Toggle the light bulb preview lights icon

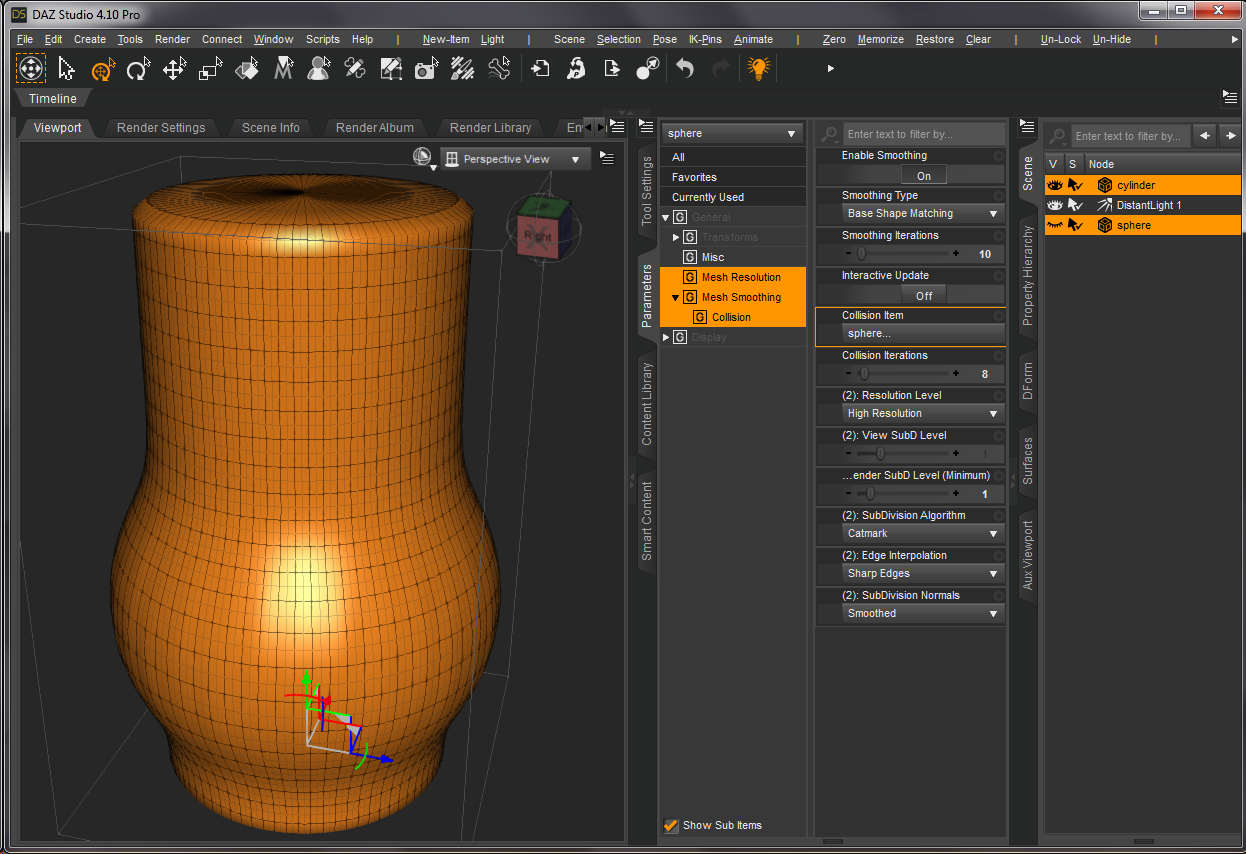point(759,69)
